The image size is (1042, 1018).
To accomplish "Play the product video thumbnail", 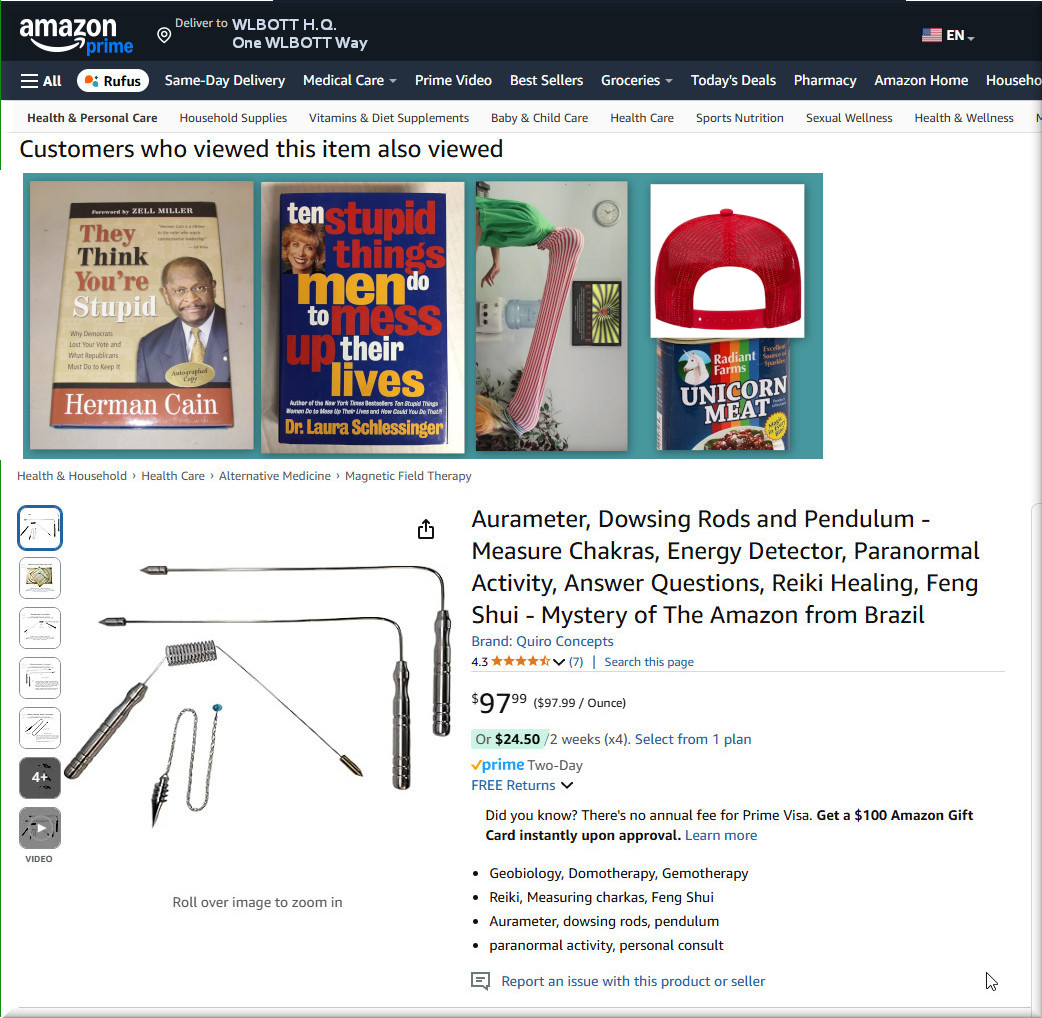I will 40,828.
